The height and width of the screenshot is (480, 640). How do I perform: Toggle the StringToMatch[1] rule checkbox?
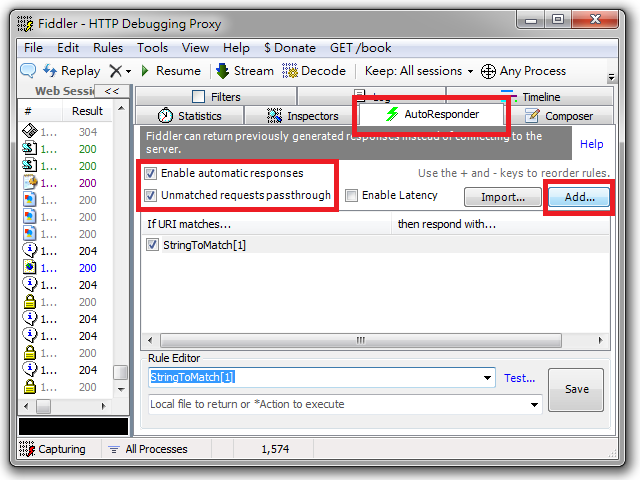(152, 245)
